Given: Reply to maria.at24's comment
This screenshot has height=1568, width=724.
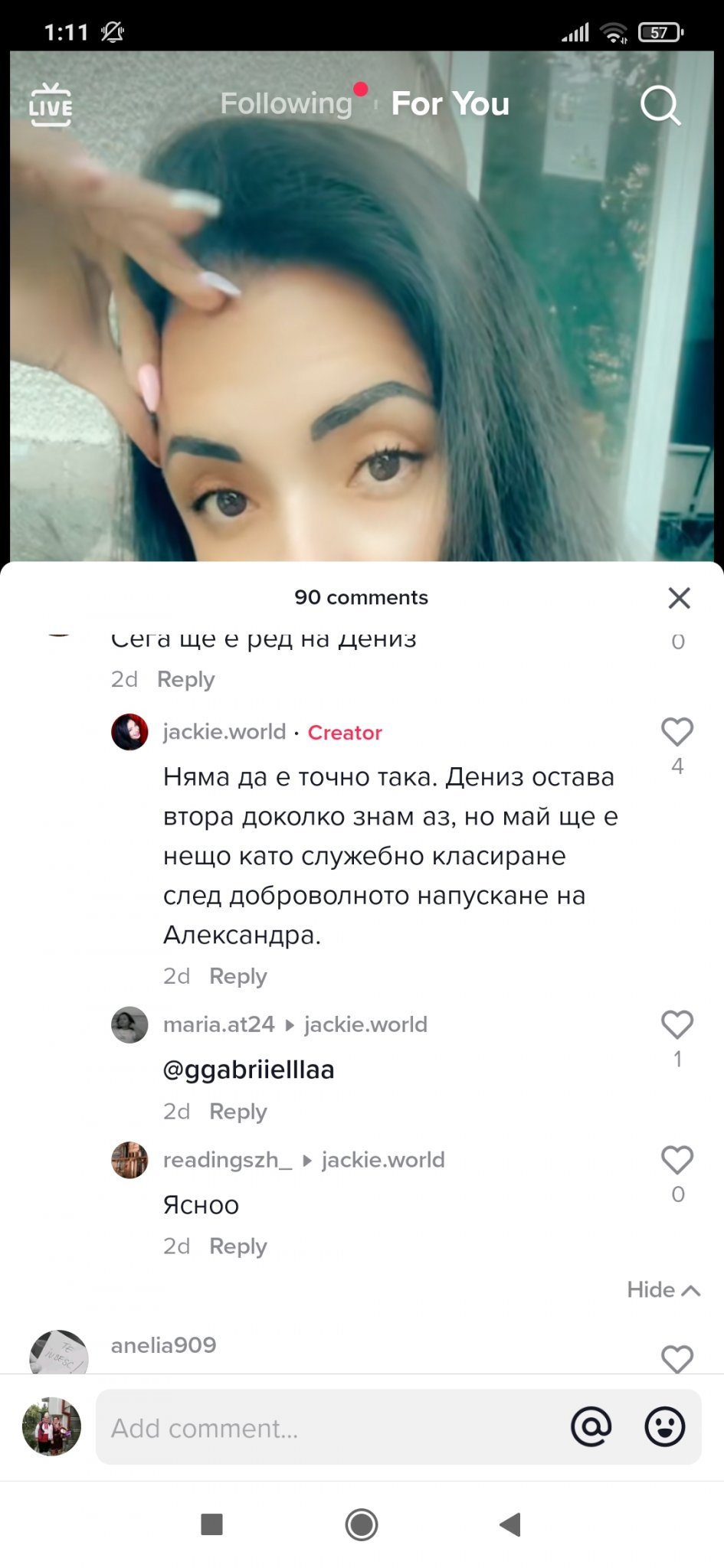Looking at the screenshot, I should (238, 1112).
